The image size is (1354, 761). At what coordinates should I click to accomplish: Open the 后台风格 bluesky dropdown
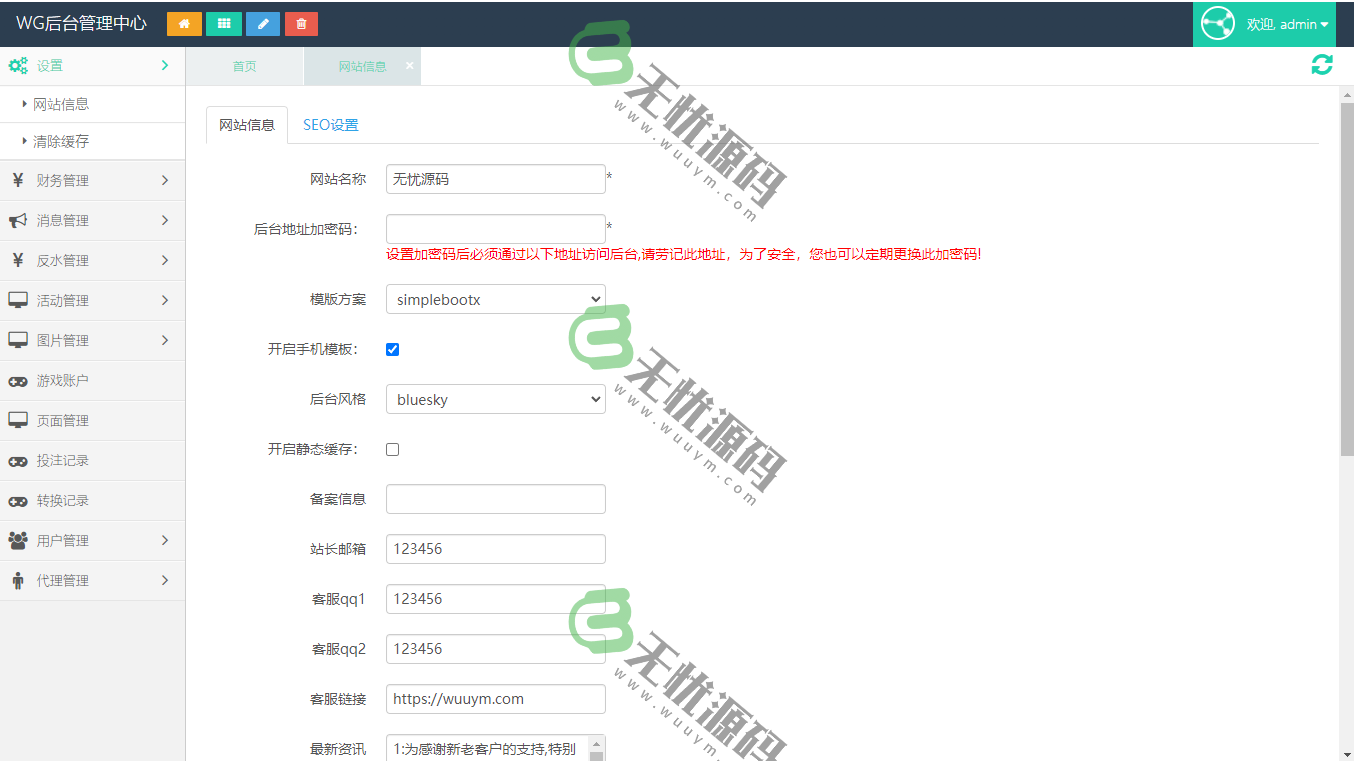point(495,398)
